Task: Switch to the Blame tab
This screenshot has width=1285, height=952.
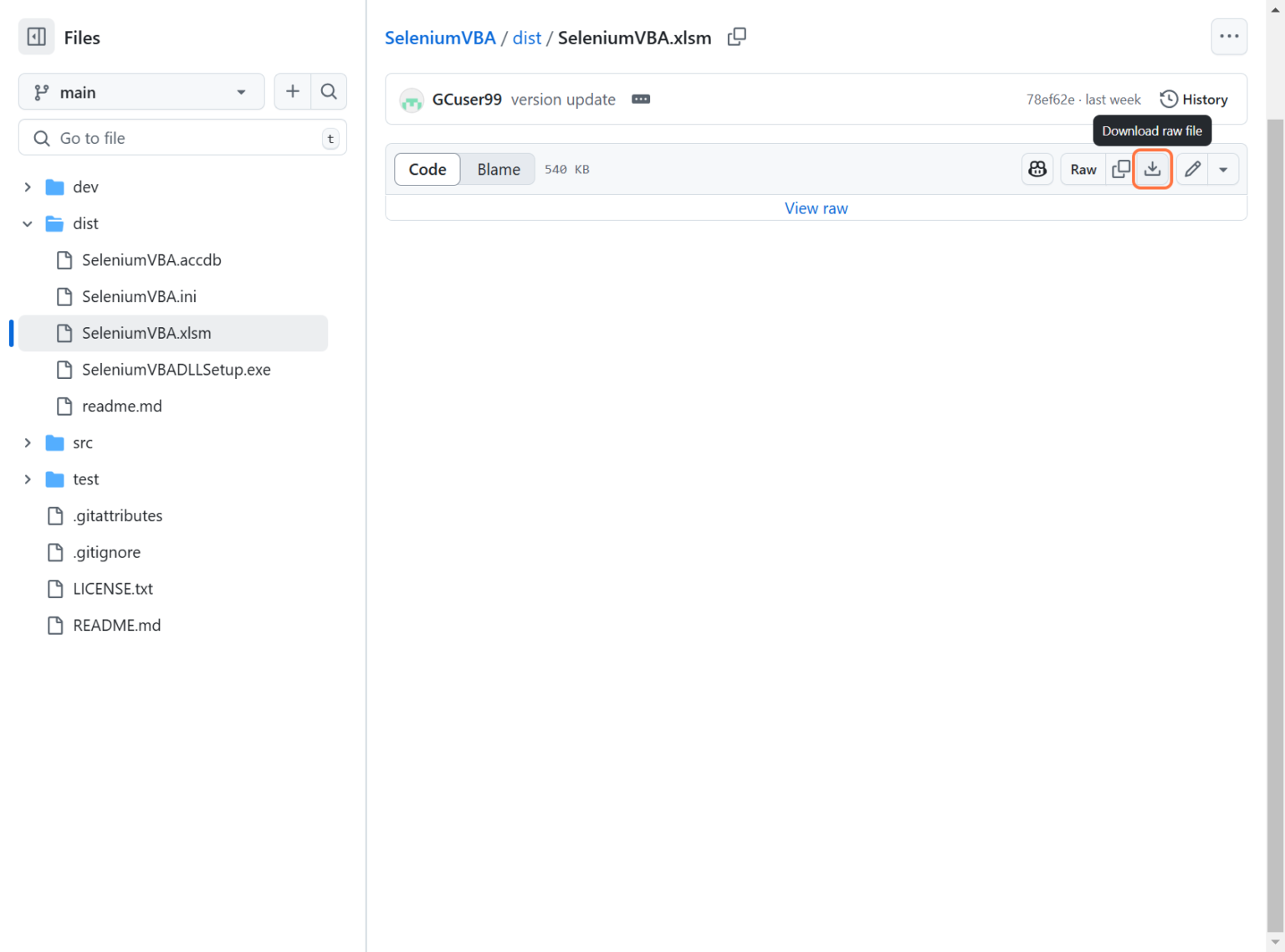Action: click(497, 169)
